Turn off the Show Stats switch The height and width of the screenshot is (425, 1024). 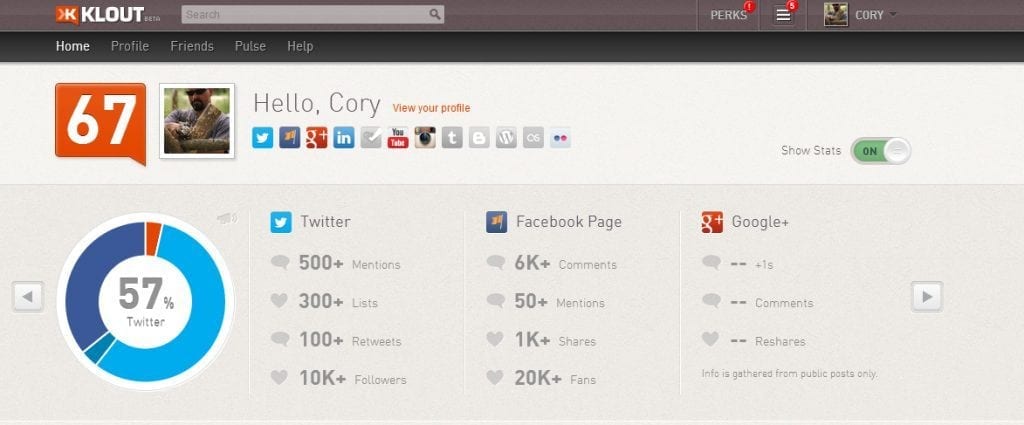coord(880,151)
